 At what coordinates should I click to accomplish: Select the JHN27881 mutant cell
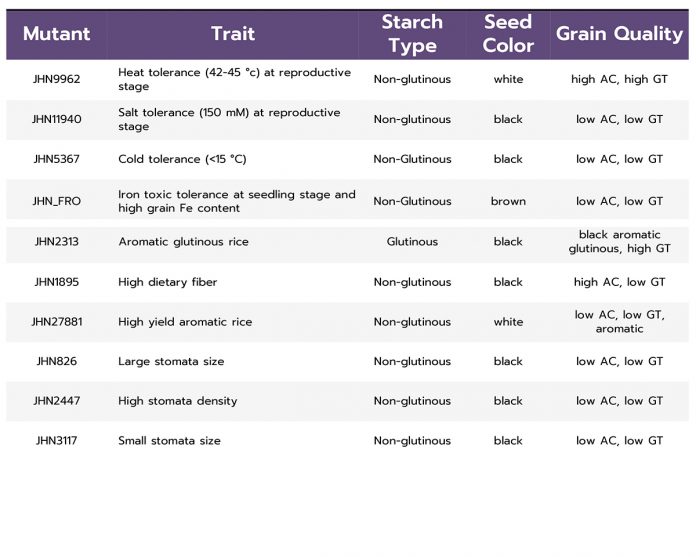[x=56, y=322]
